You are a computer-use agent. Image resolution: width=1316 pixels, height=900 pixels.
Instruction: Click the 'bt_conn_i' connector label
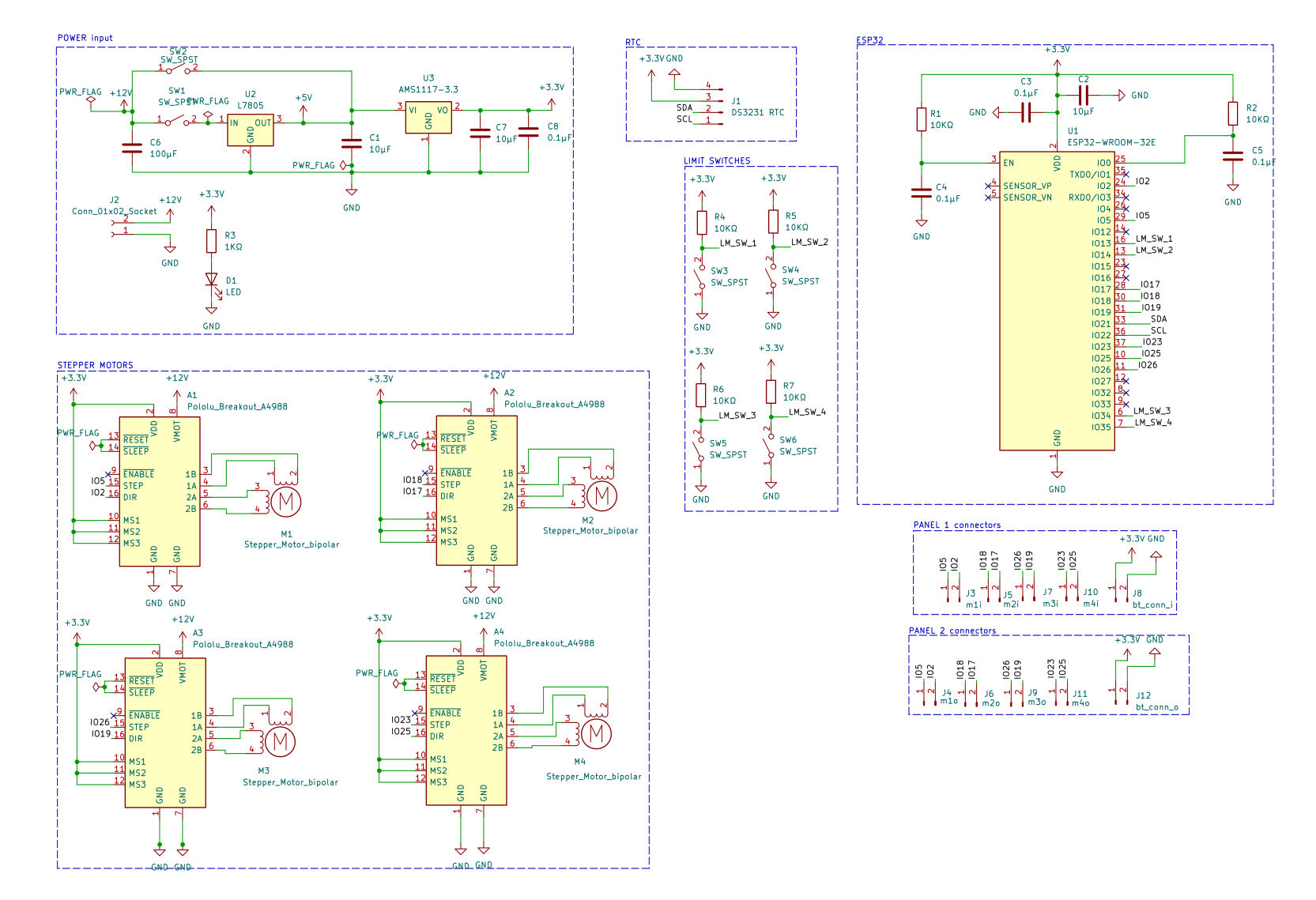pos(1153,604)
